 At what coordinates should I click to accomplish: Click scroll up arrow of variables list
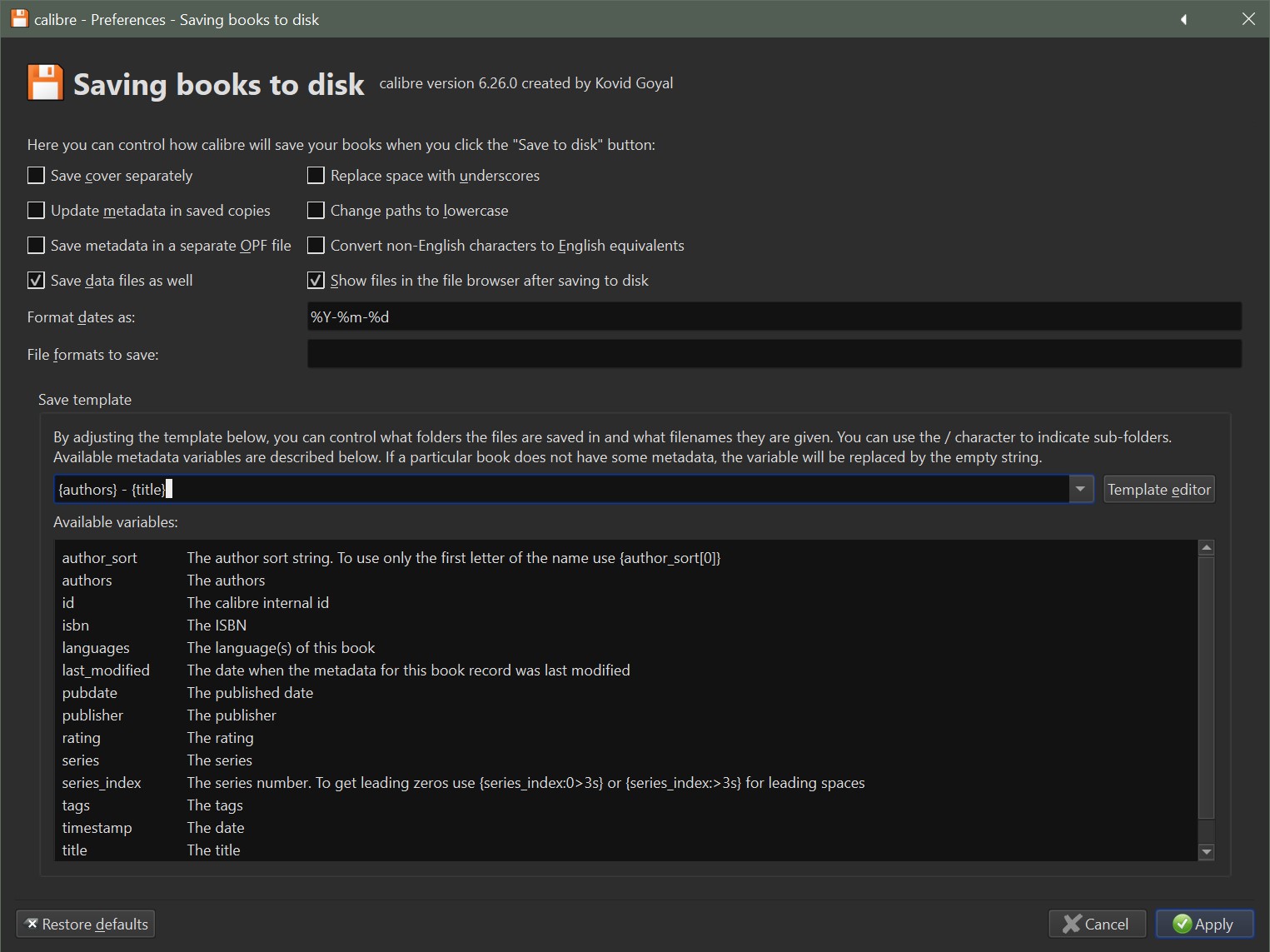1206,548
